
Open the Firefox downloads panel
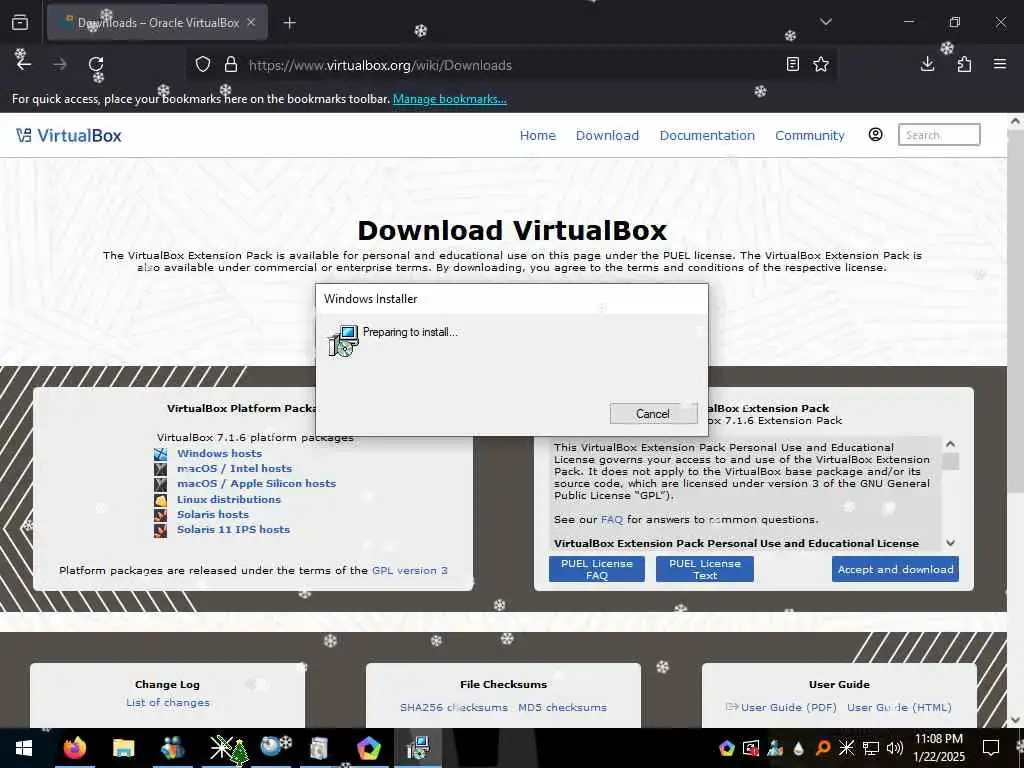(x=927, y=64)
